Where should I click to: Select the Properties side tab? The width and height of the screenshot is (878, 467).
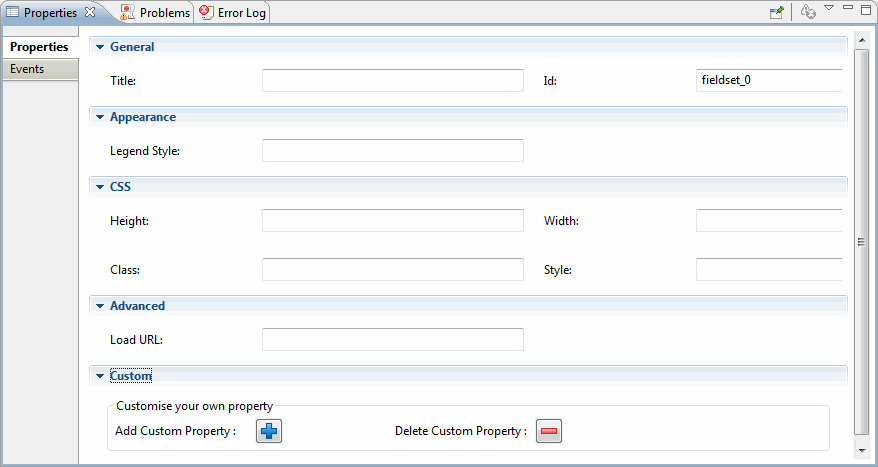[x=39, y=47]
